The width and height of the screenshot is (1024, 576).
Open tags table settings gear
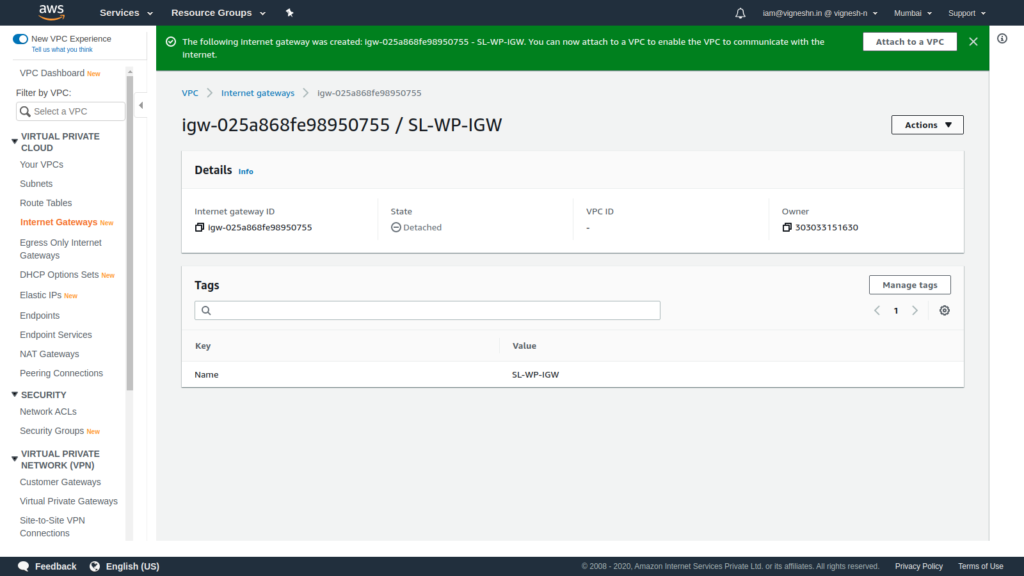[944, 311]
